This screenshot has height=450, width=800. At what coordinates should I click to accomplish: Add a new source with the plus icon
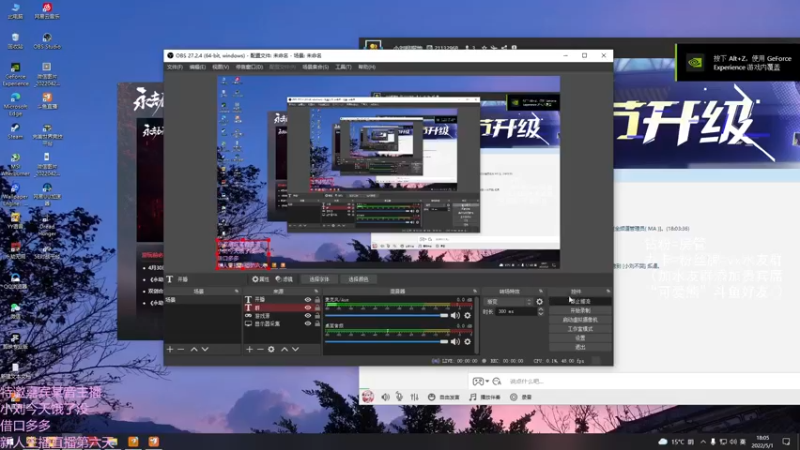click(x=249, y=349)
